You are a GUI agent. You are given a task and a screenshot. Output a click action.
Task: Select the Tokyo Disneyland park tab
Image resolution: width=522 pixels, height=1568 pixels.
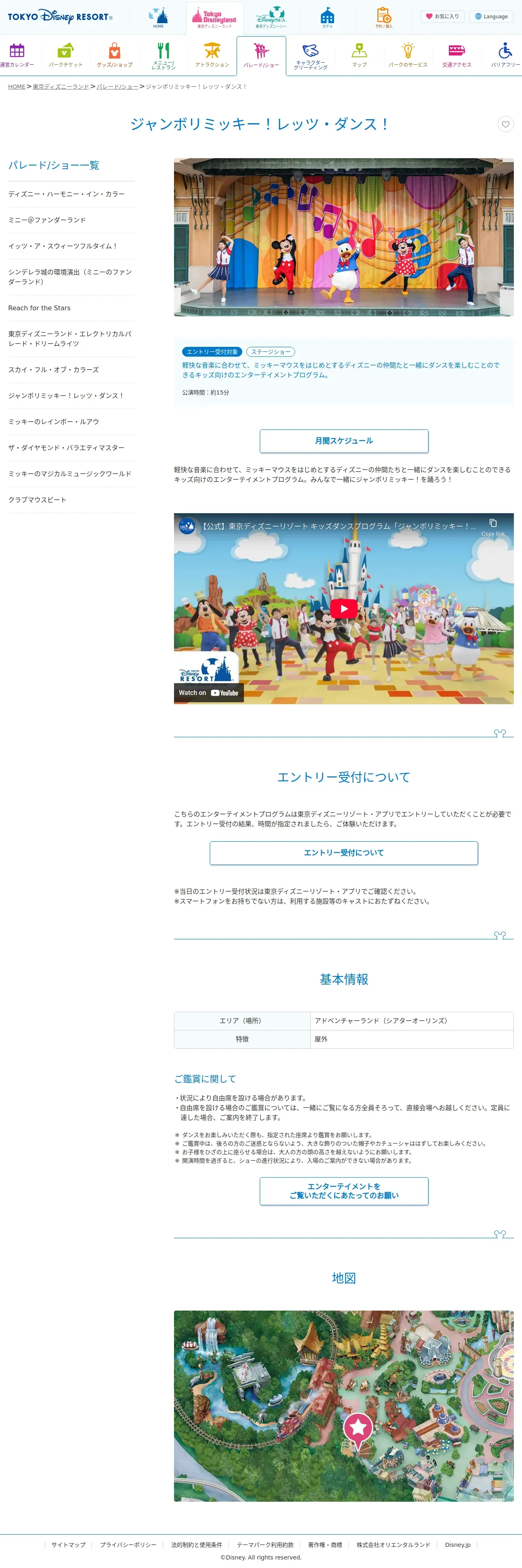[214, 17]
